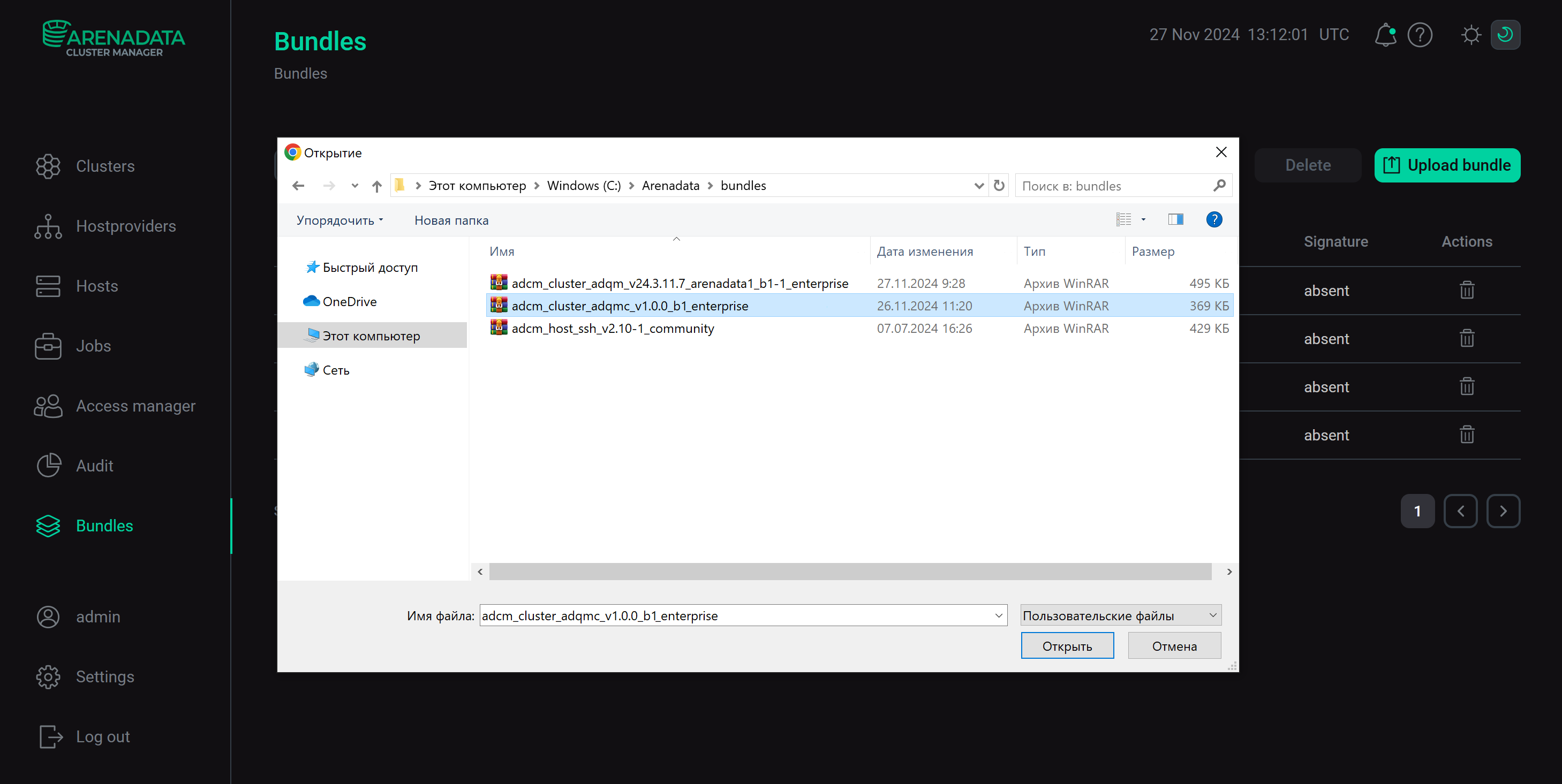Viewport: 1562px width, 784px height.
Task: Click the refresh button in file dialog
Action: 999,185
